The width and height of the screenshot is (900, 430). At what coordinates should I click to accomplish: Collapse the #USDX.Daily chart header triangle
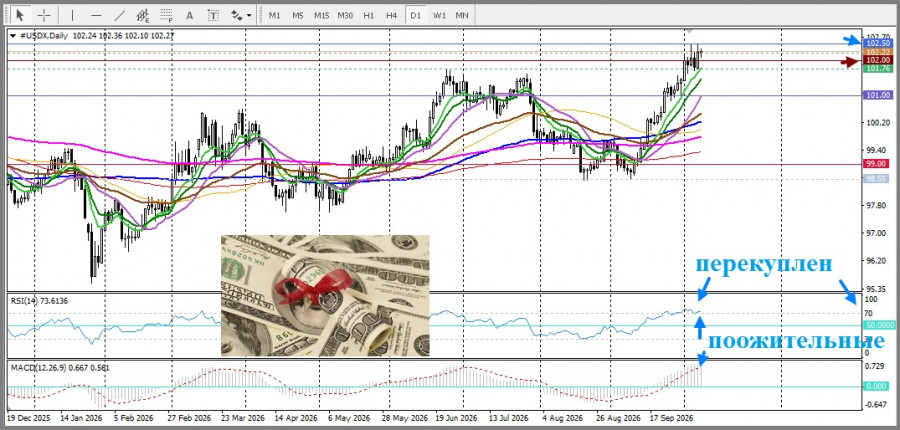(13, 36)
